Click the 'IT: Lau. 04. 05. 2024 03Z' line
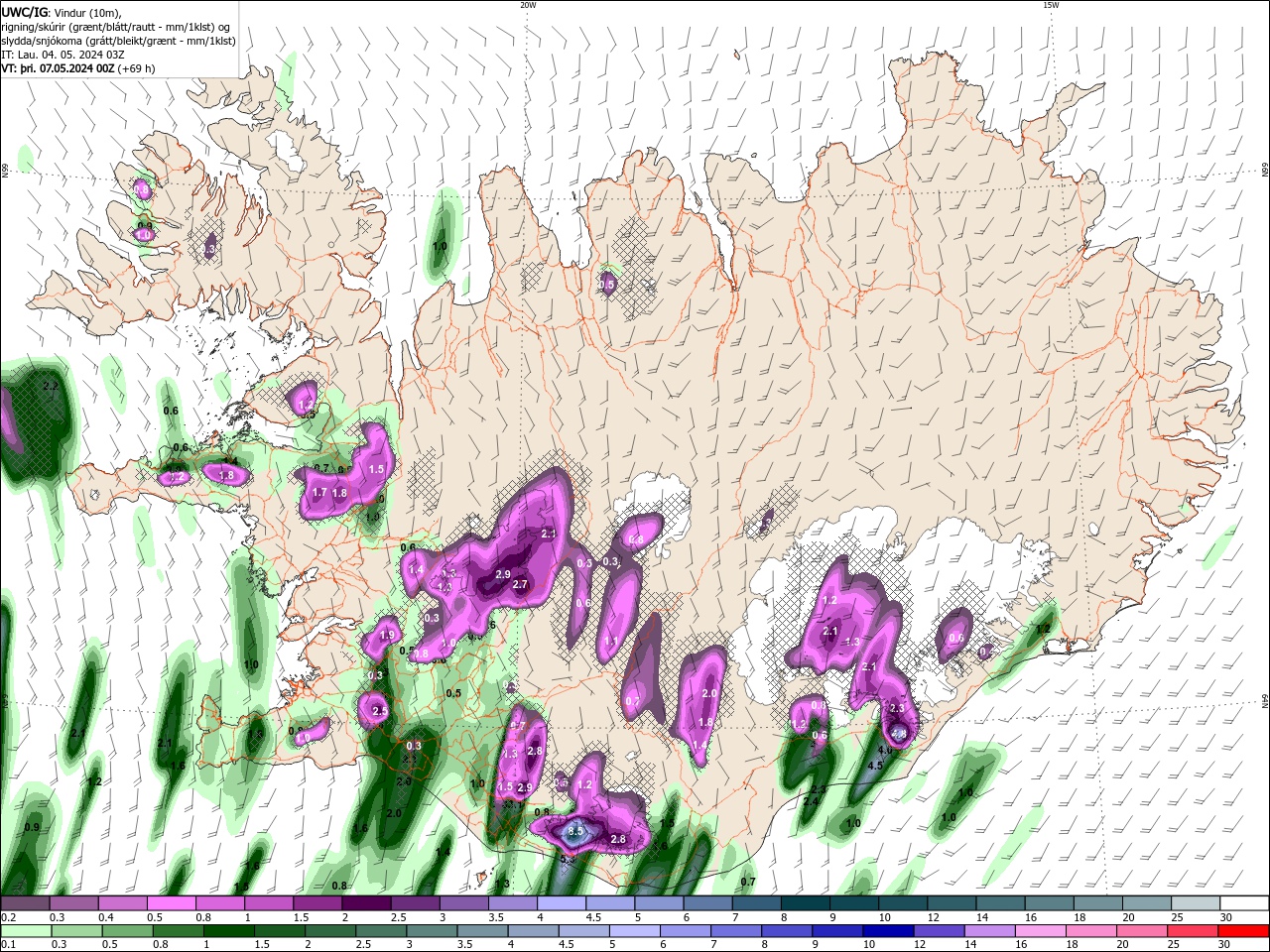The width and height of the screenshot is (1270, 952). coord(63,55)
